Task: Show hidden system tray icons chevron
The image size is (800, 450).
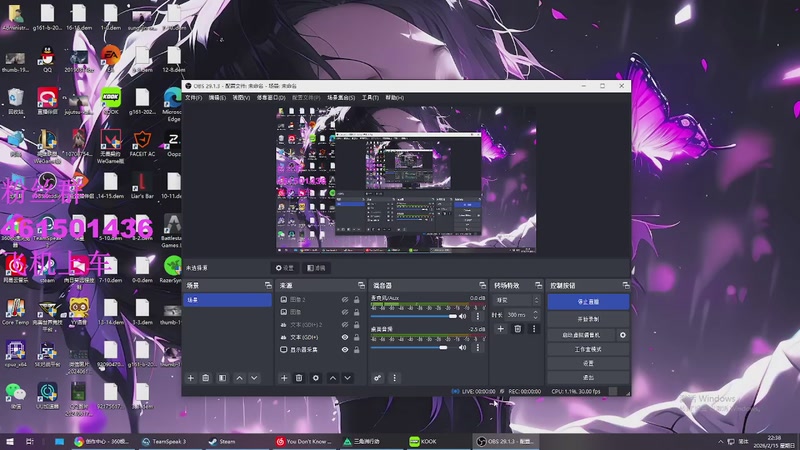Action: click(720, 441)
